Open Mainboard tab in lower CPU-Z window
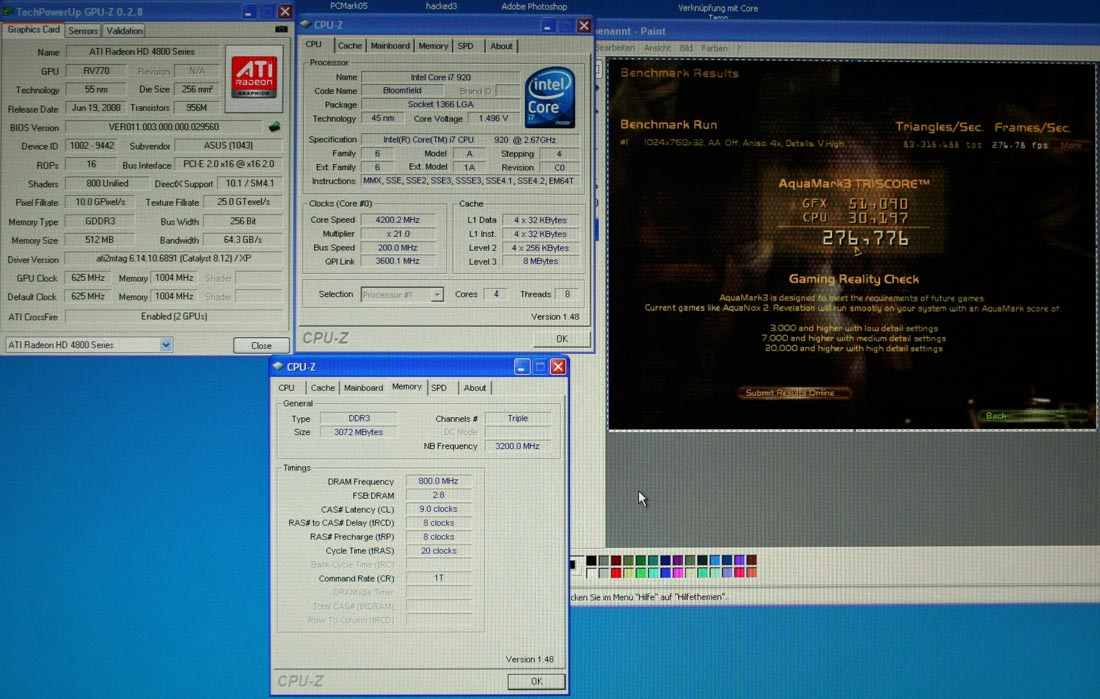The image size is (1100, 699). (363, 387)
